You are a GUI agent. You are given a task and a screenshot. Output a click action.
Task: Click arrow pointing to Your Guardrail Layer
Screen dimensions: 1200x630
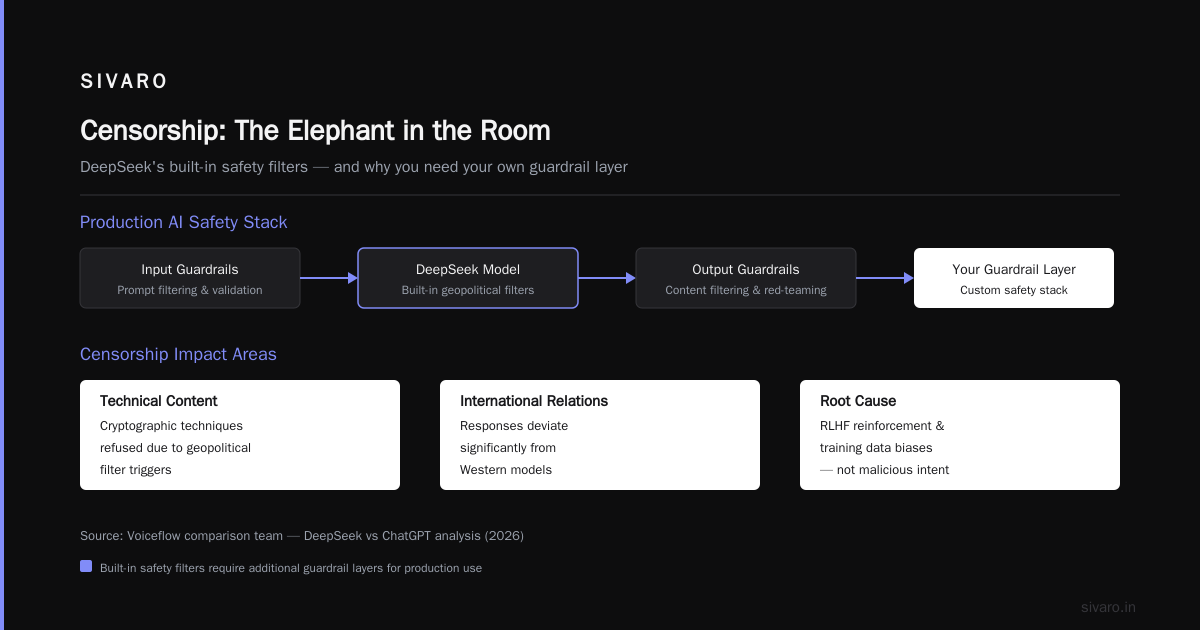tap(885, 278)
